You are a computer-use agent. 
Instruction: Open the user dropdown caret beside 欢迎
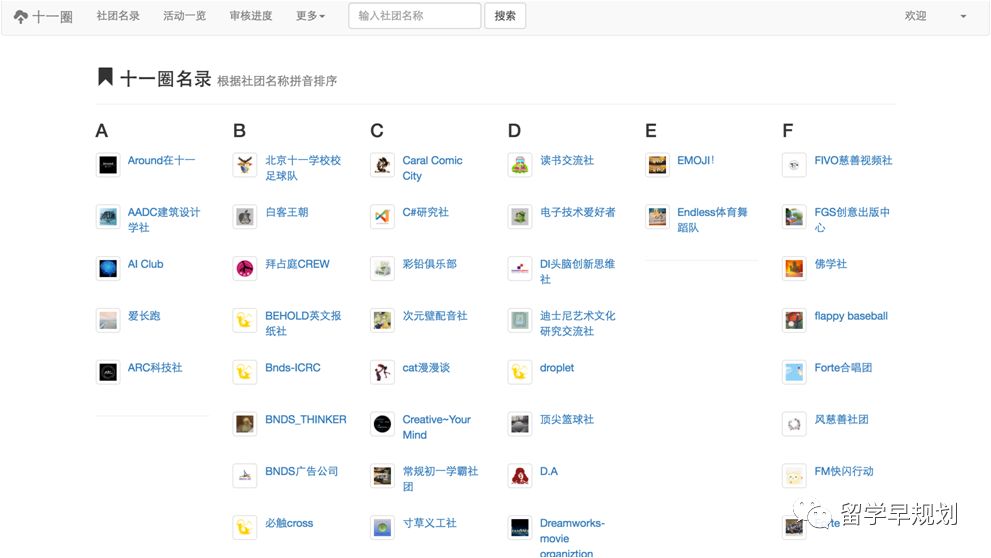(x=963, y=16)
